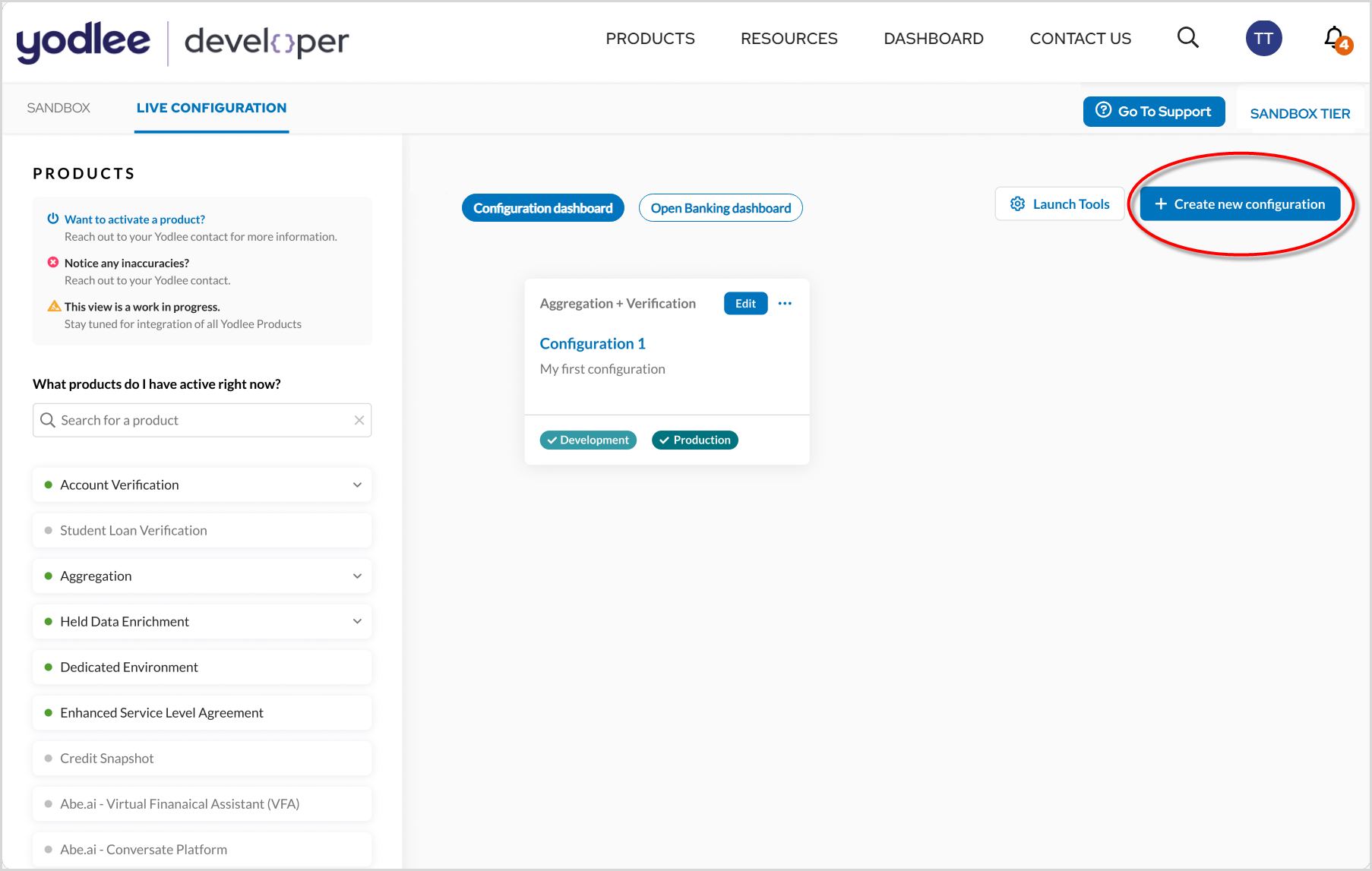Open the PRODUCTS menu in the header

coord(650,39)
